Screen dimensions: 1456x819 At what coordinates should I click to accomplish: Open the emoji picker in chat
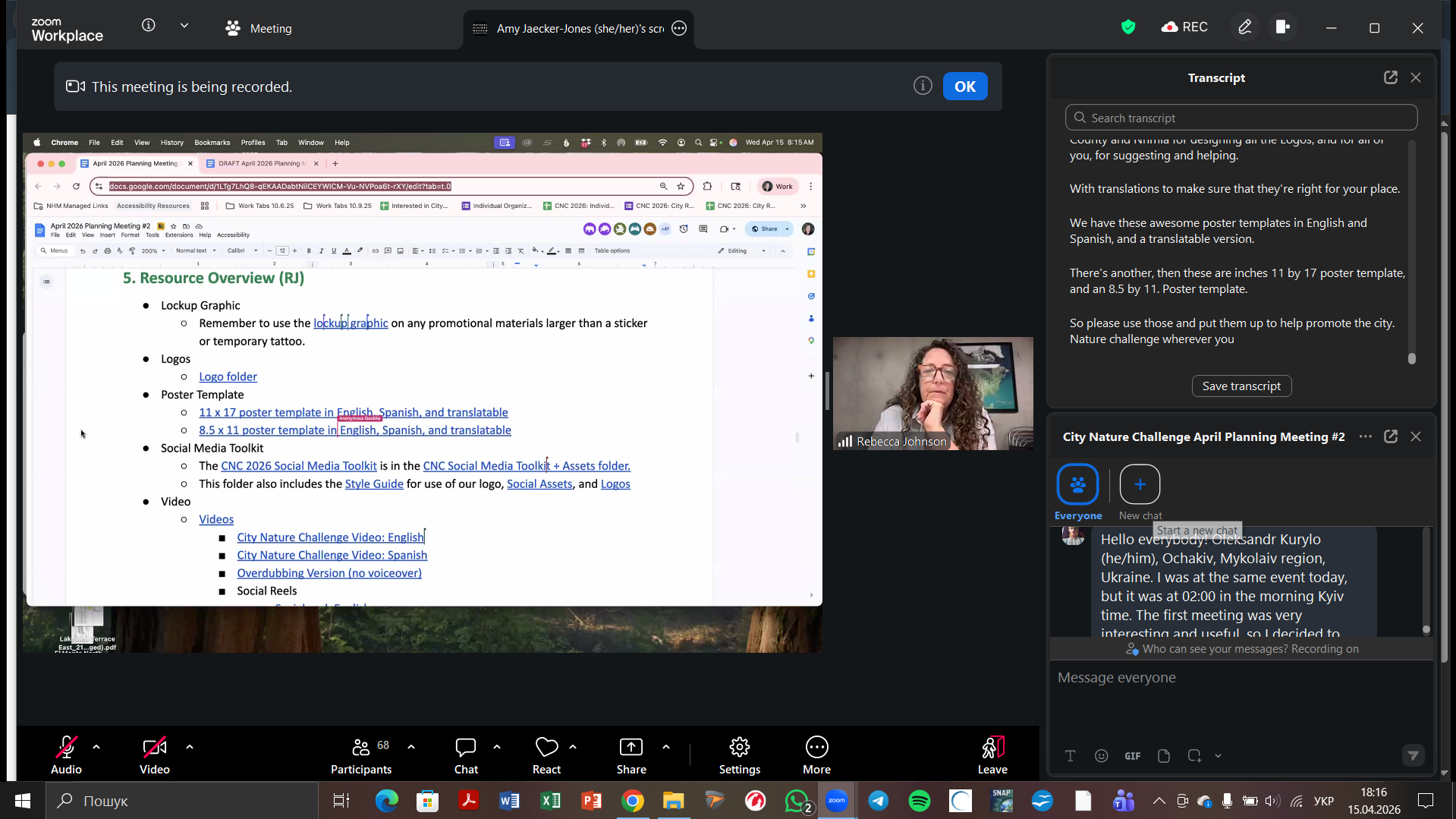(1101, 755)
